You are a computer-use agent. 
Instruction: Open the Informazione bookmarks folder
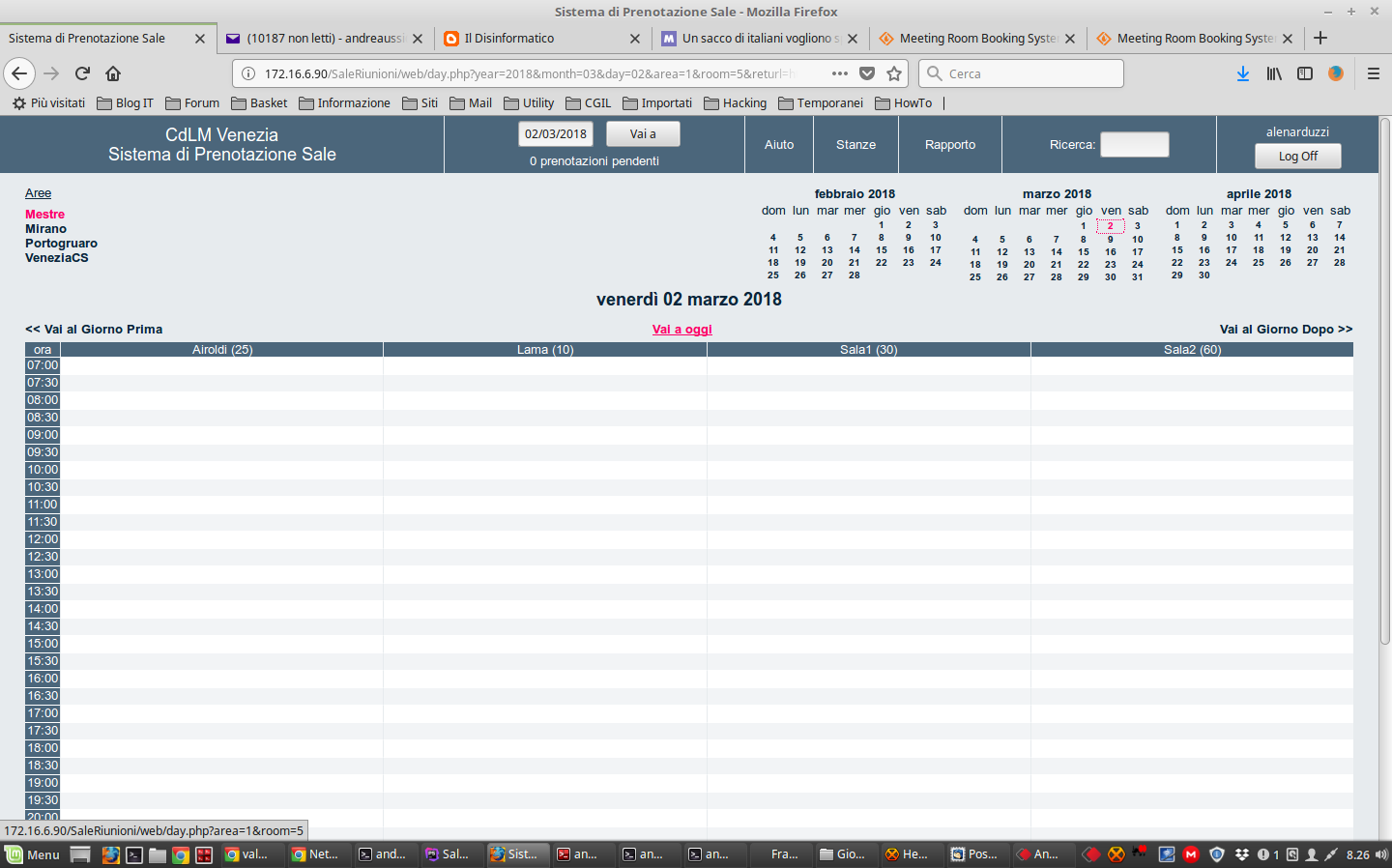point(345,103)
